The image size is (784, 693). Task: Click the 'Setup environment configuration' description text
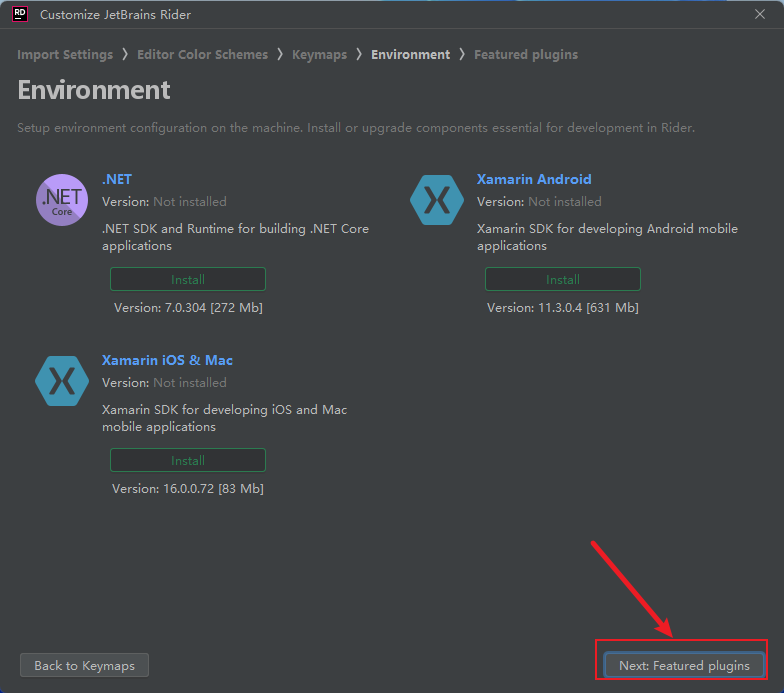tap(356, 128)
